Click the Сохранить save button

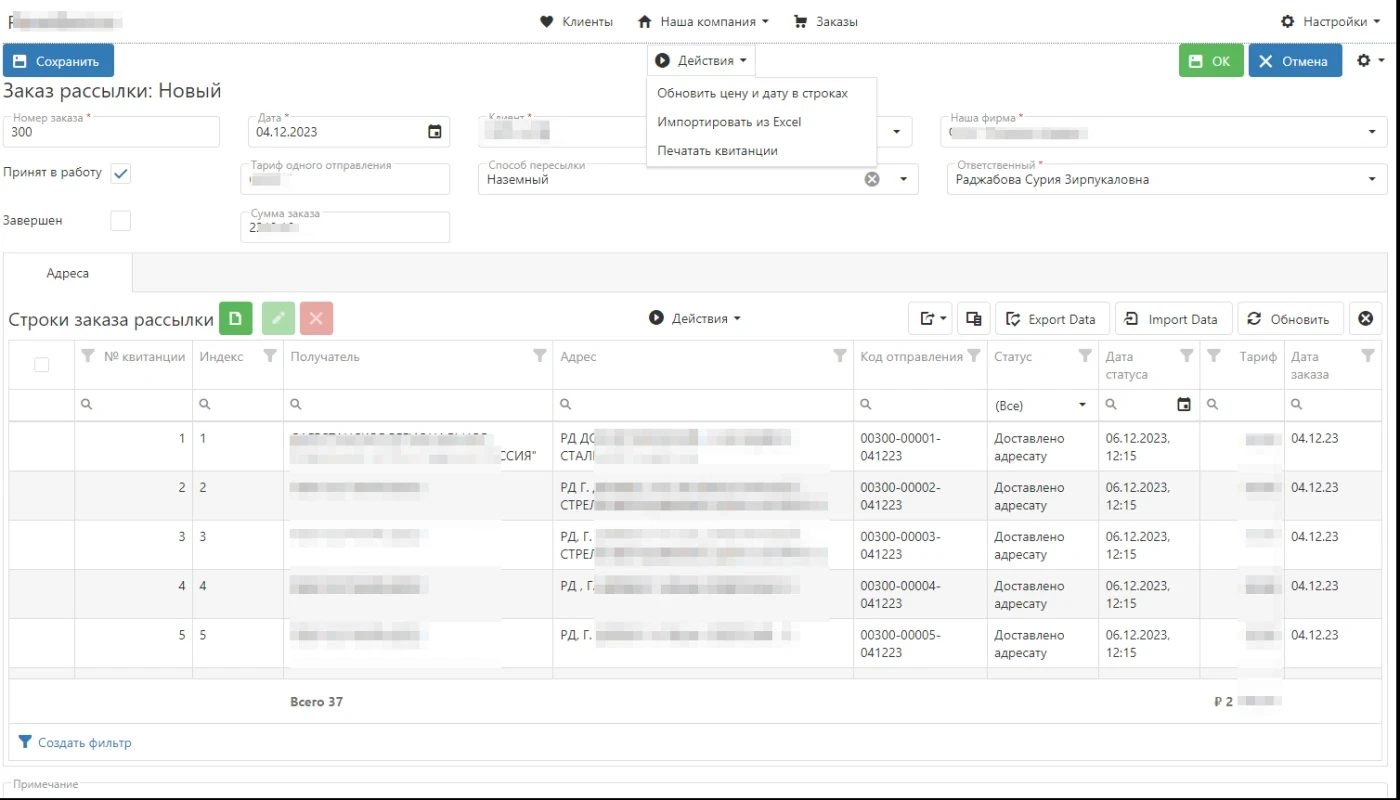pyautogui.click(x=58, y=61)
